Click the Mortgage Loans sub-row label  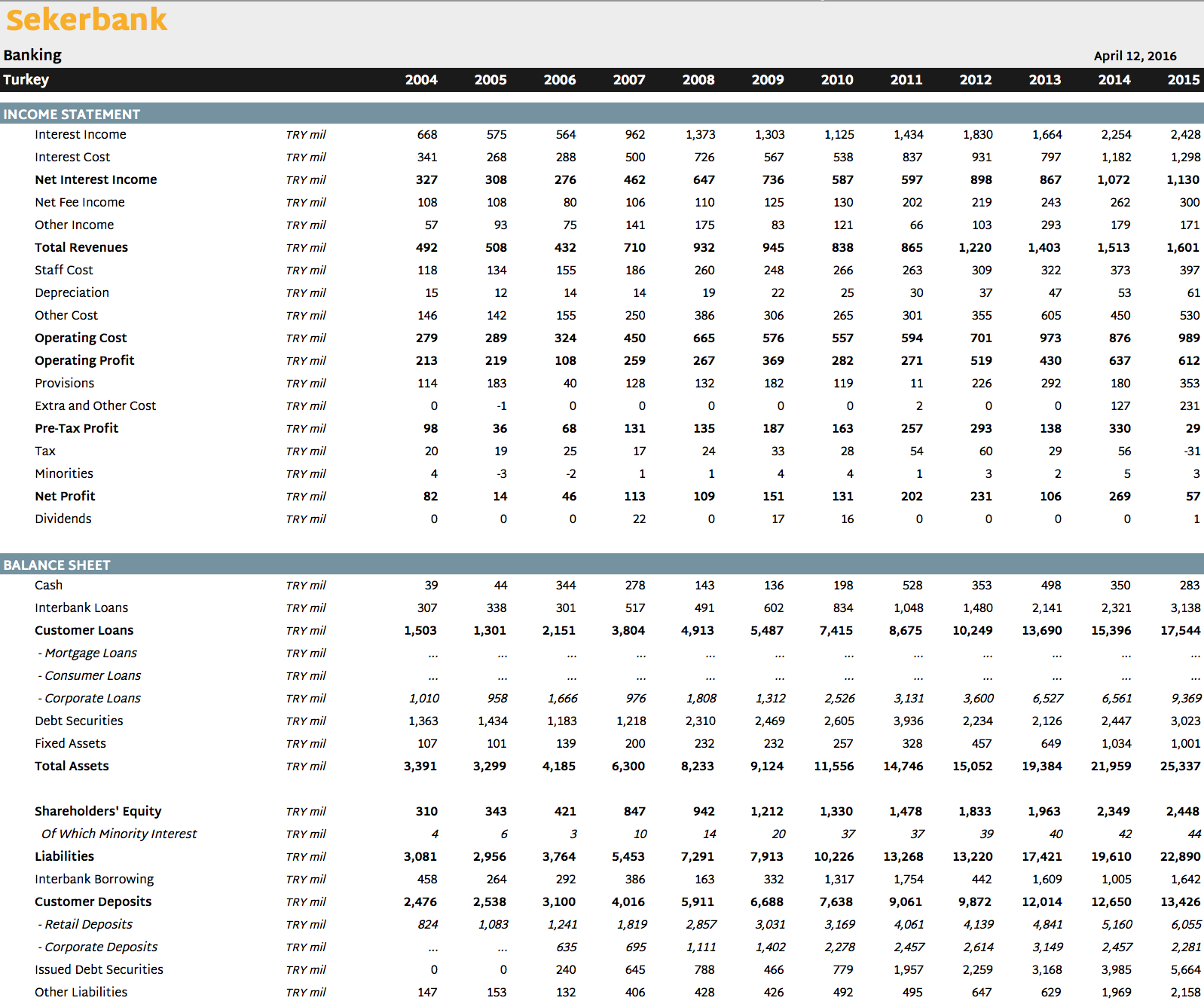point(87,653)
